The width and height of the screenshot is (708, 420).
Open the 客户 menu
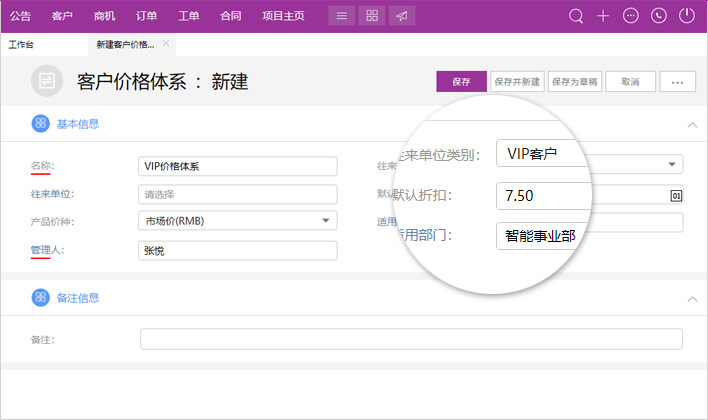point(62,16)
